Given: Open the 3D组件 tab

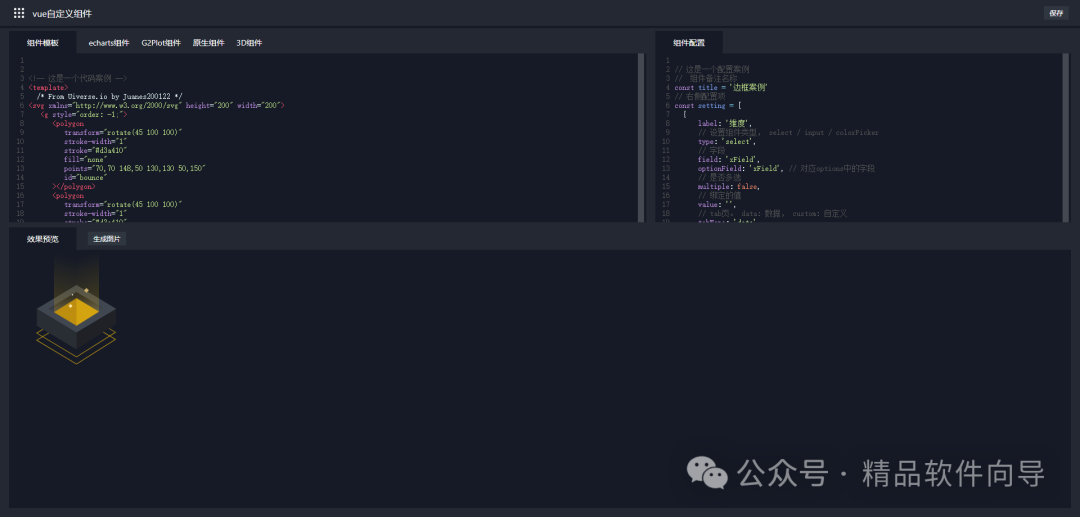Looking at the screenshot, I should 249,43.
